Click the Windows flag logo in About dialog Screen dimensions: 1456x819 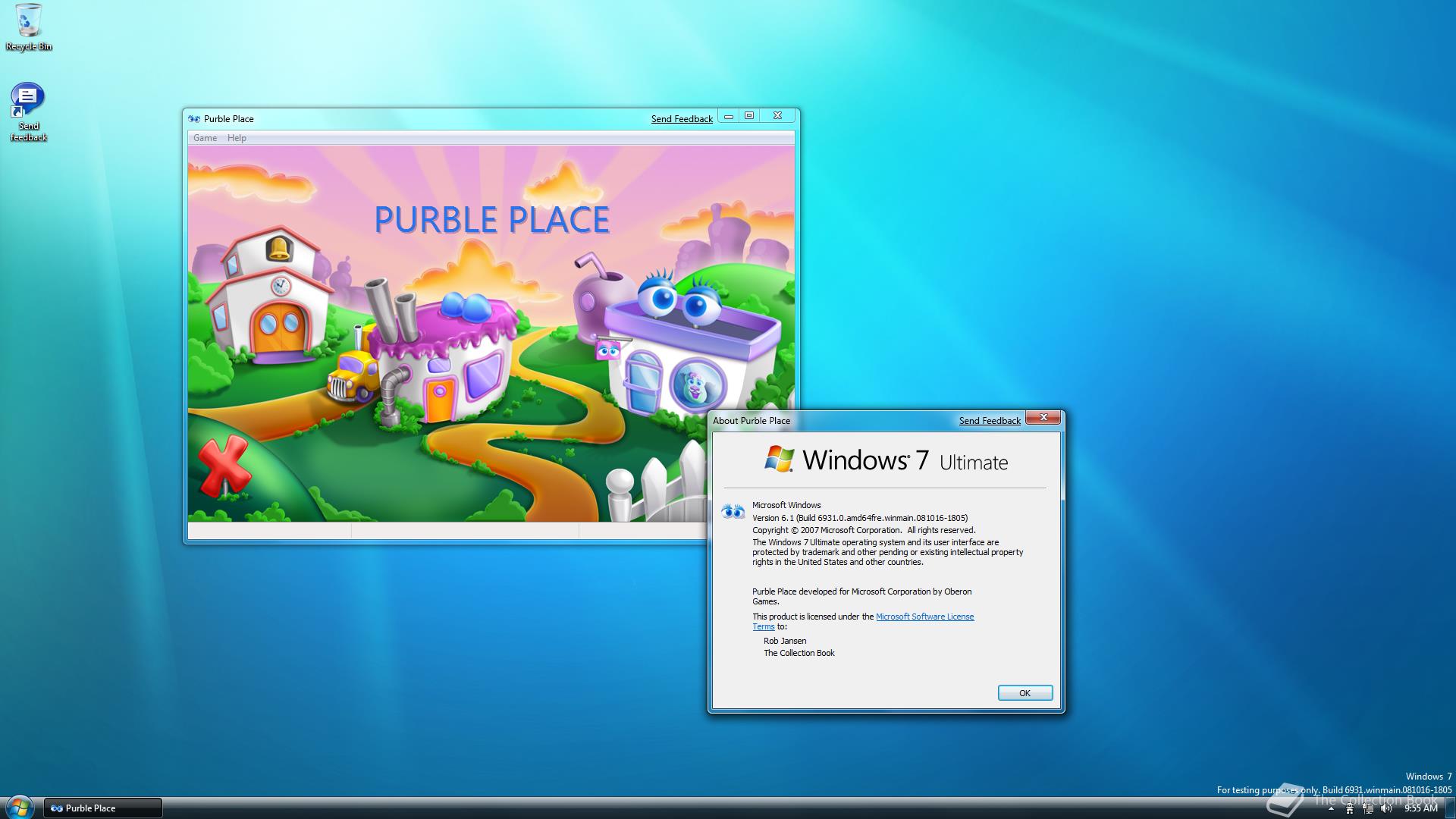pyautogui.click(x=779, y=460)
